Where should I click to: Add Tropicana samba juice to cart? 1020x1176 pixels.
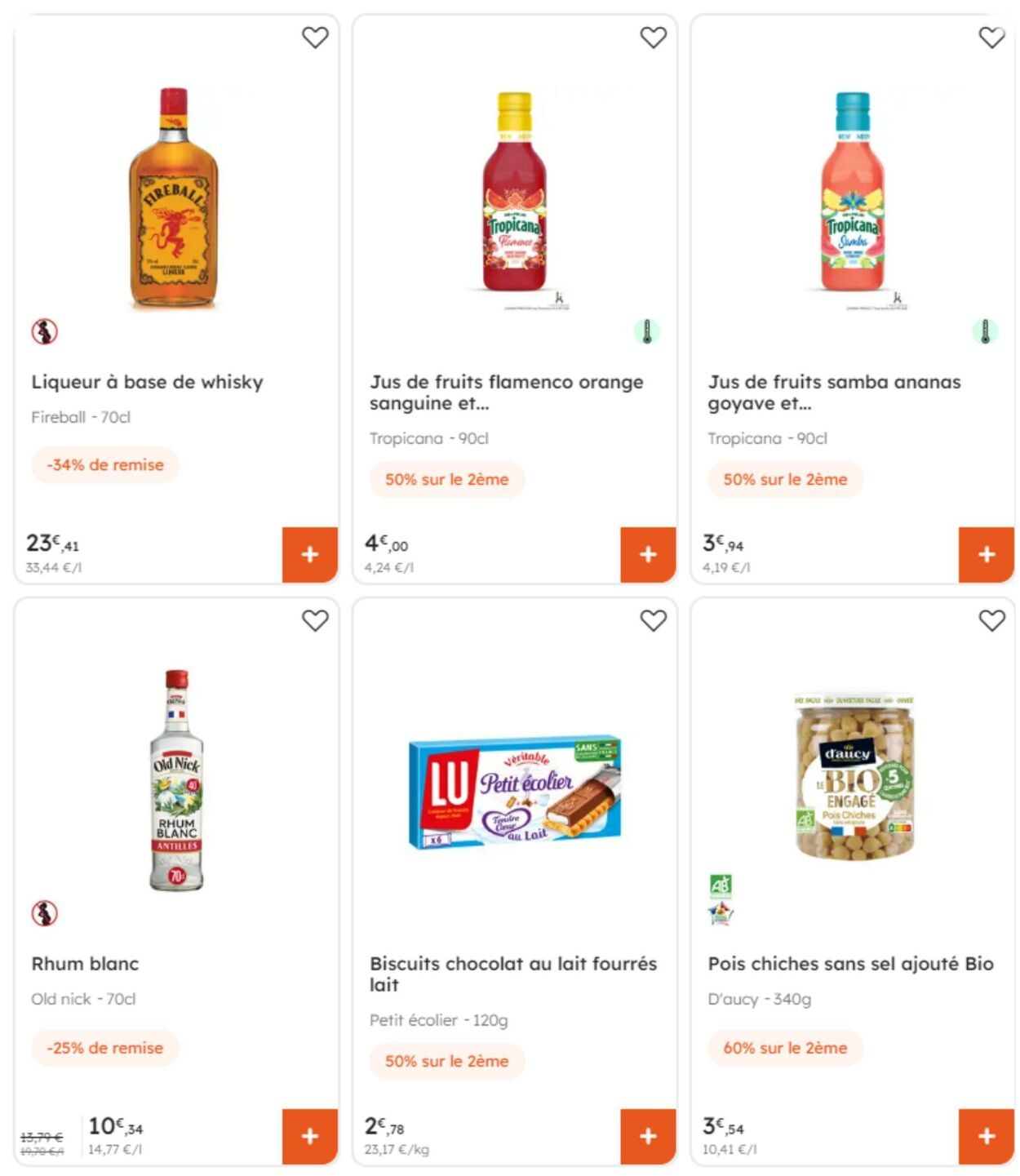pos(986,554)
